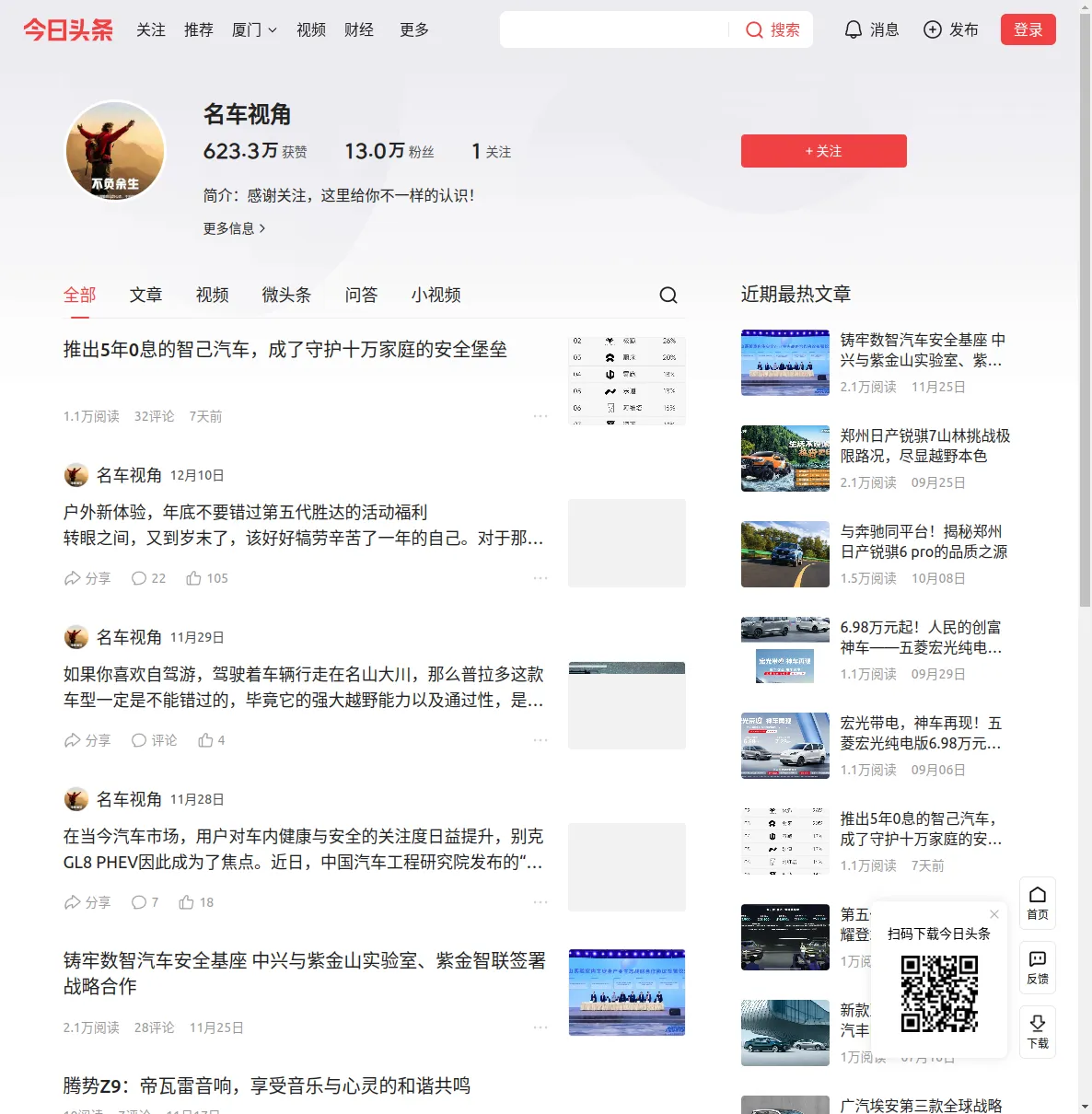The image size is (1092, 1114).
Task: Open the 更多 navigation menu
Action: coord(414,29)
